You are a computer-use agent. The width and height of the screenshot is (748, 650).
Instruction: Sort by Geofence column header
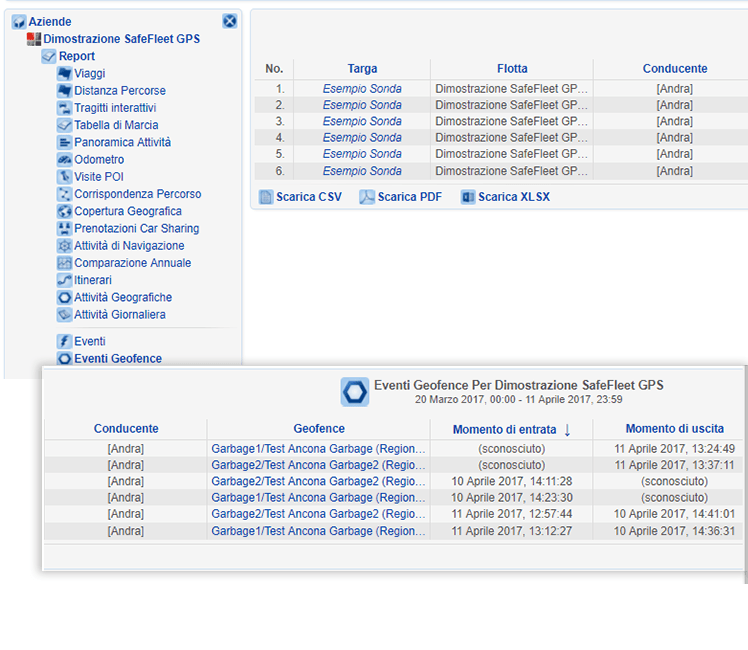pyautogui.click(x=319, y=429)
